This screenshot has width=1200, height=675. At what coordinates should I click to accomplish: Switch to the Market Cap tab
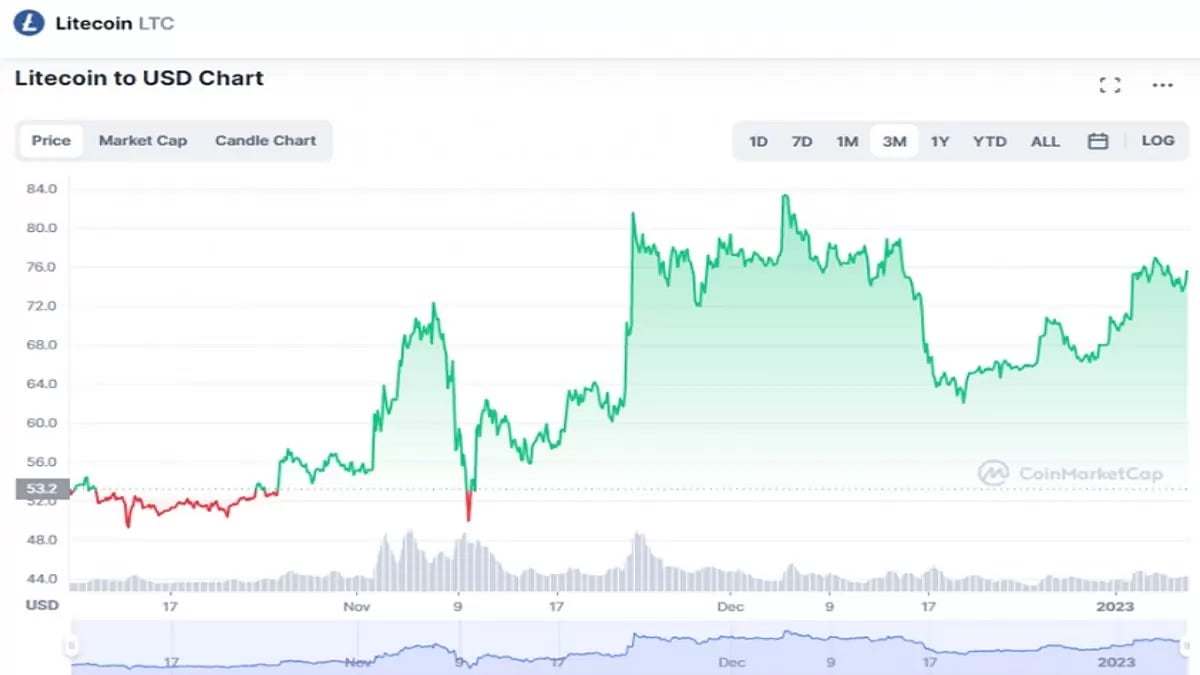pyautogui.click(x=143, y=140)
